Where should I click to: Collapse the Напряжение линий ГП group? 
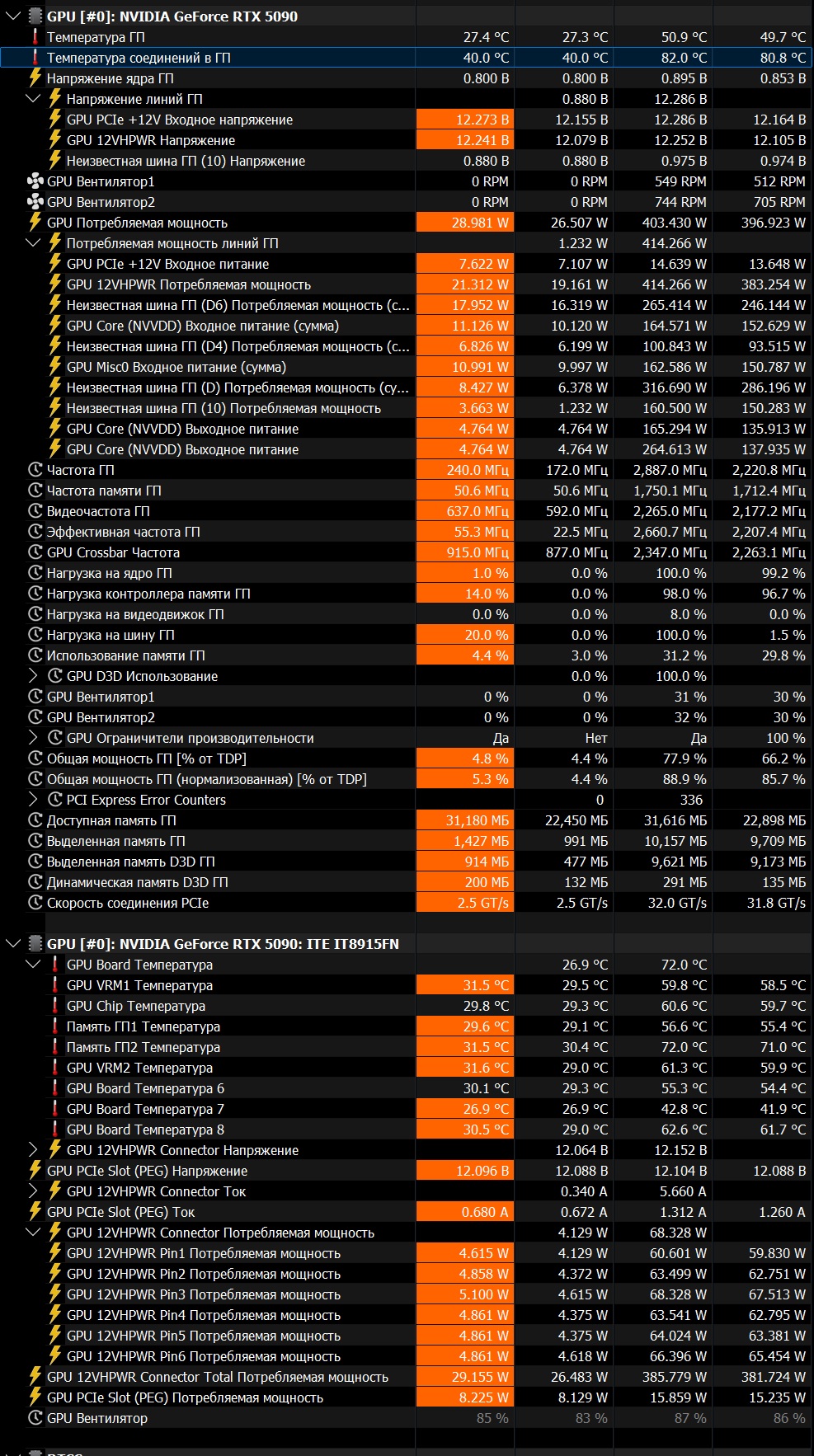tap(33, 98)
